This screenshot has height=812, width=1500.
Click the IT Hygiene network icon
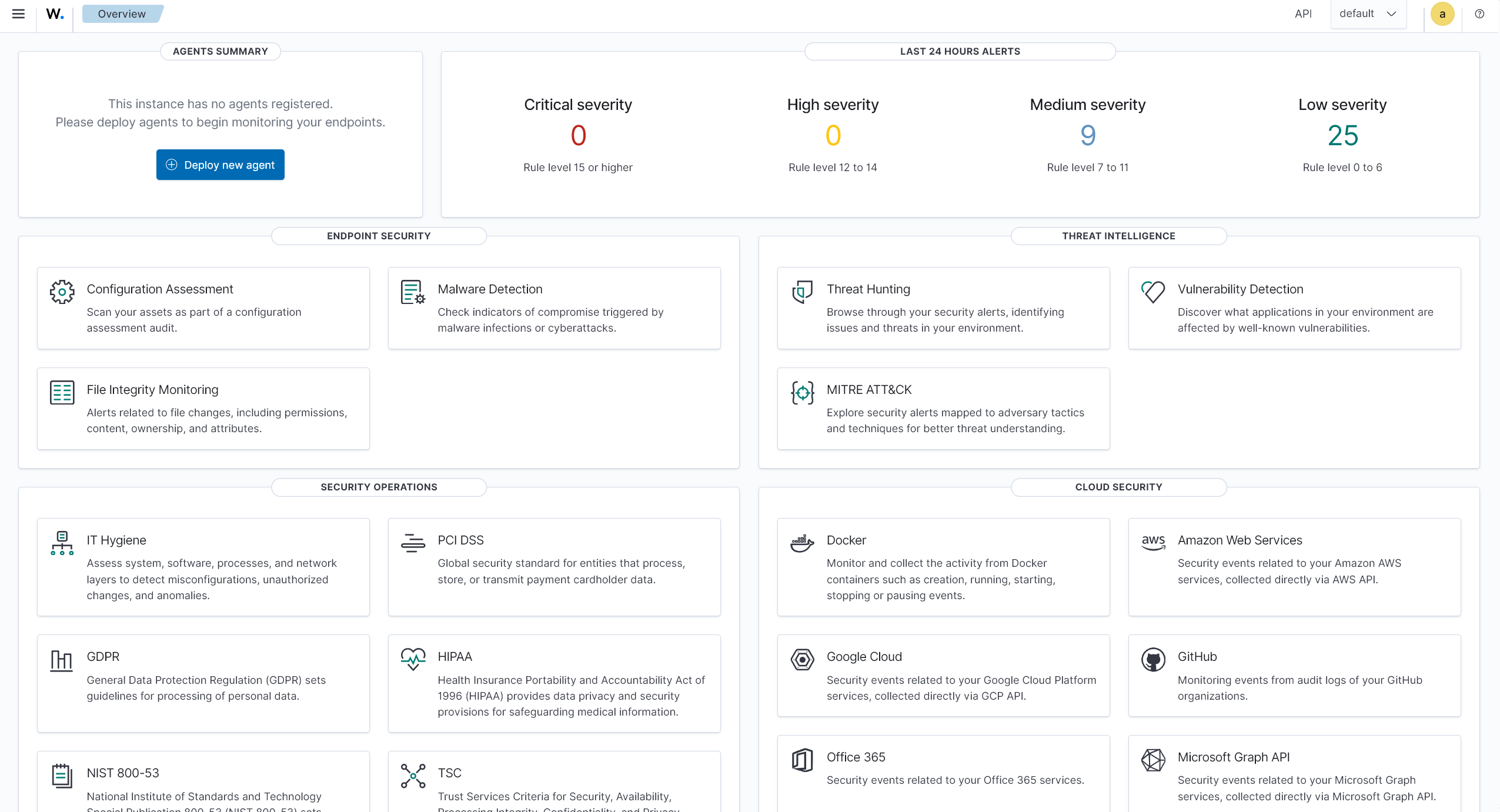click(x=62, y=543)
